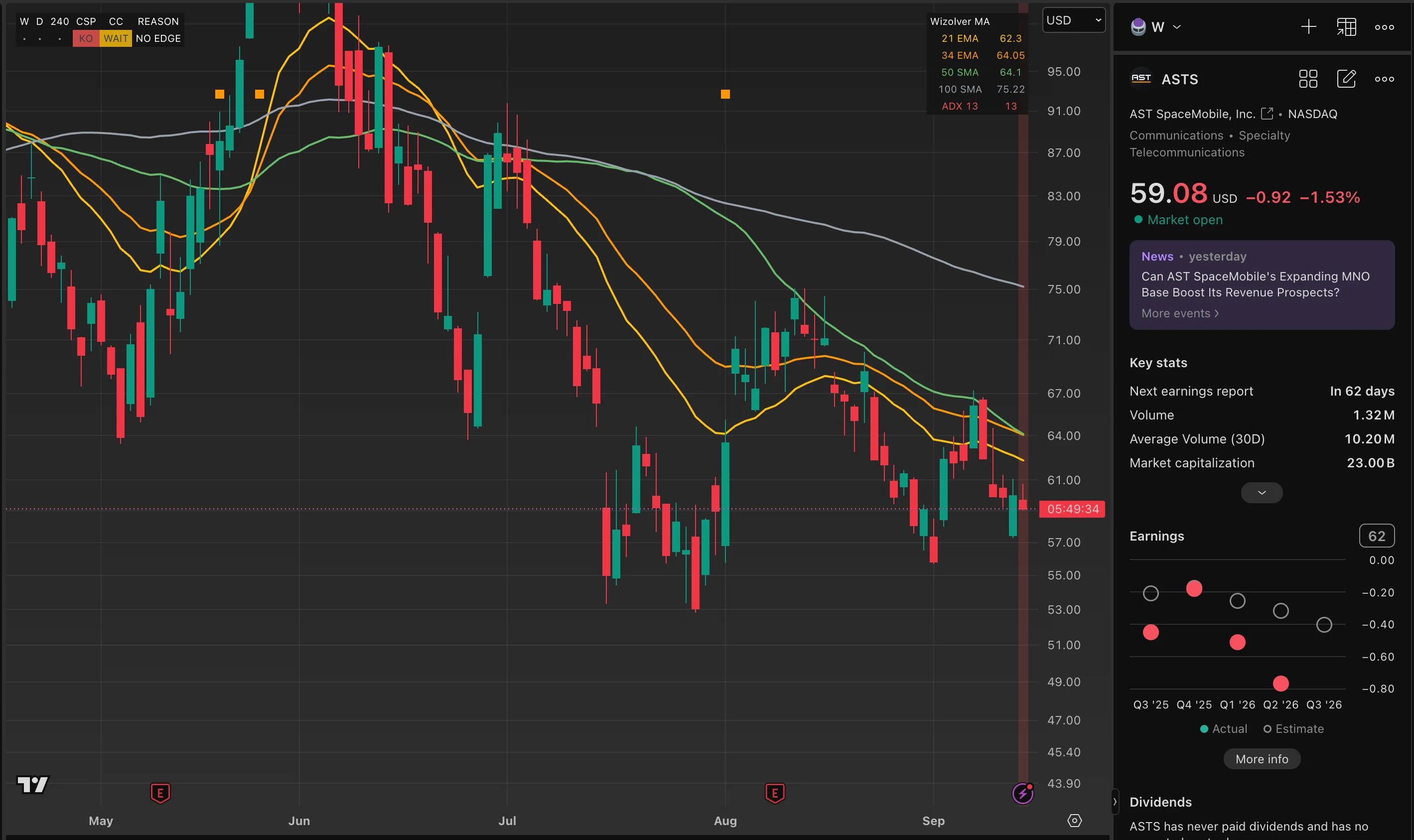Screen dimensions: 1414x840
Task: Click the ASTS note edit icon
Action: [1346, 79]
